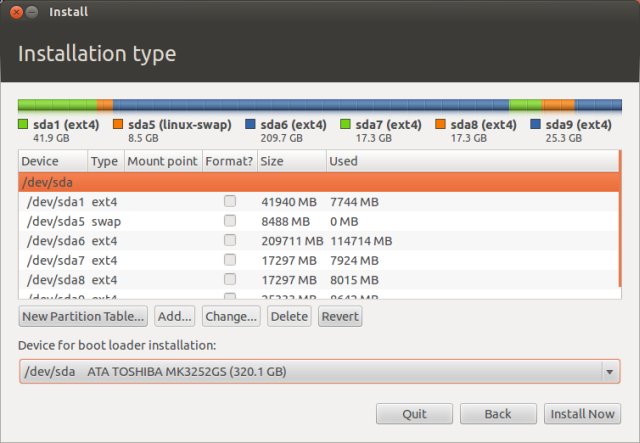Minimize the Install window

(x=32, y=12)
